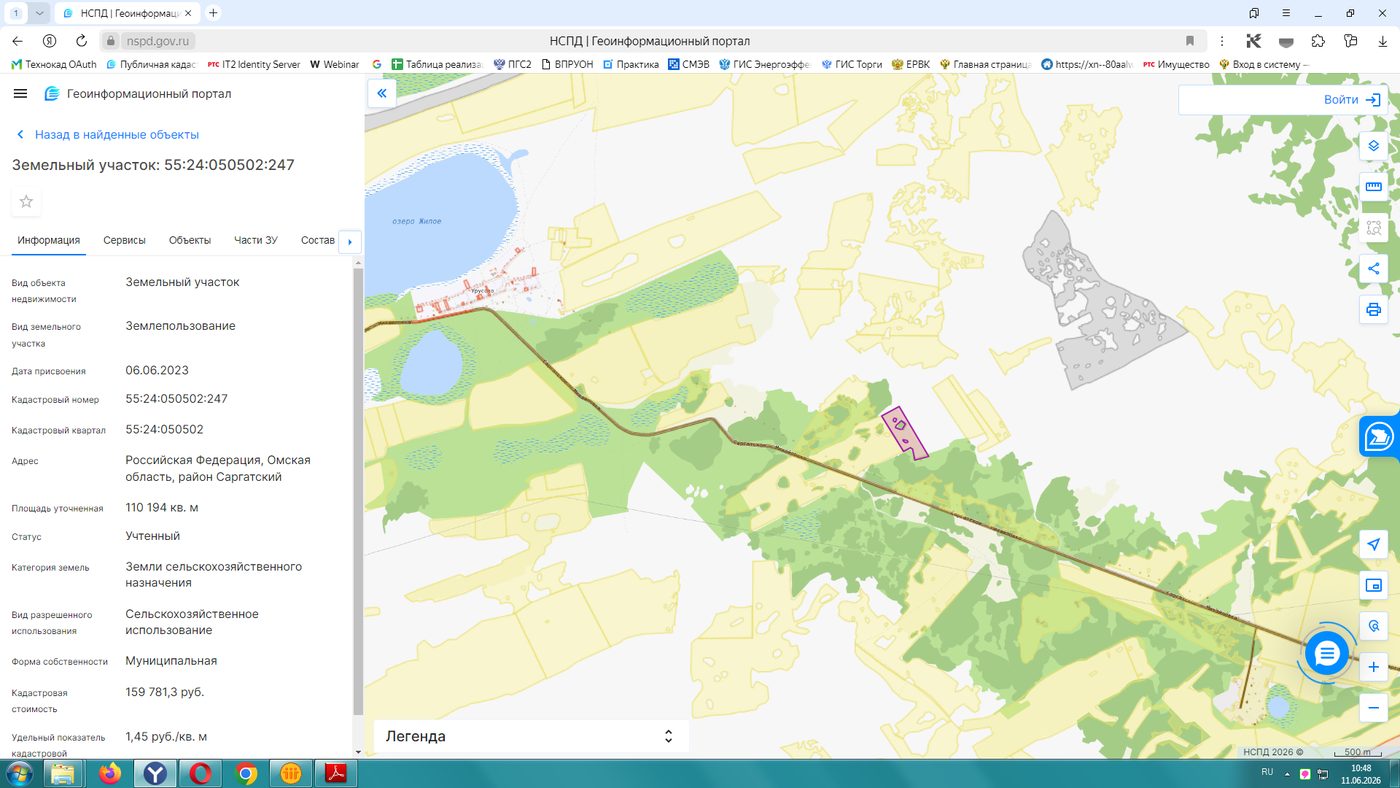Click the info panel vertical scrollbar
The height and width of the screenshot is (788, 1400).
(358, 490)
